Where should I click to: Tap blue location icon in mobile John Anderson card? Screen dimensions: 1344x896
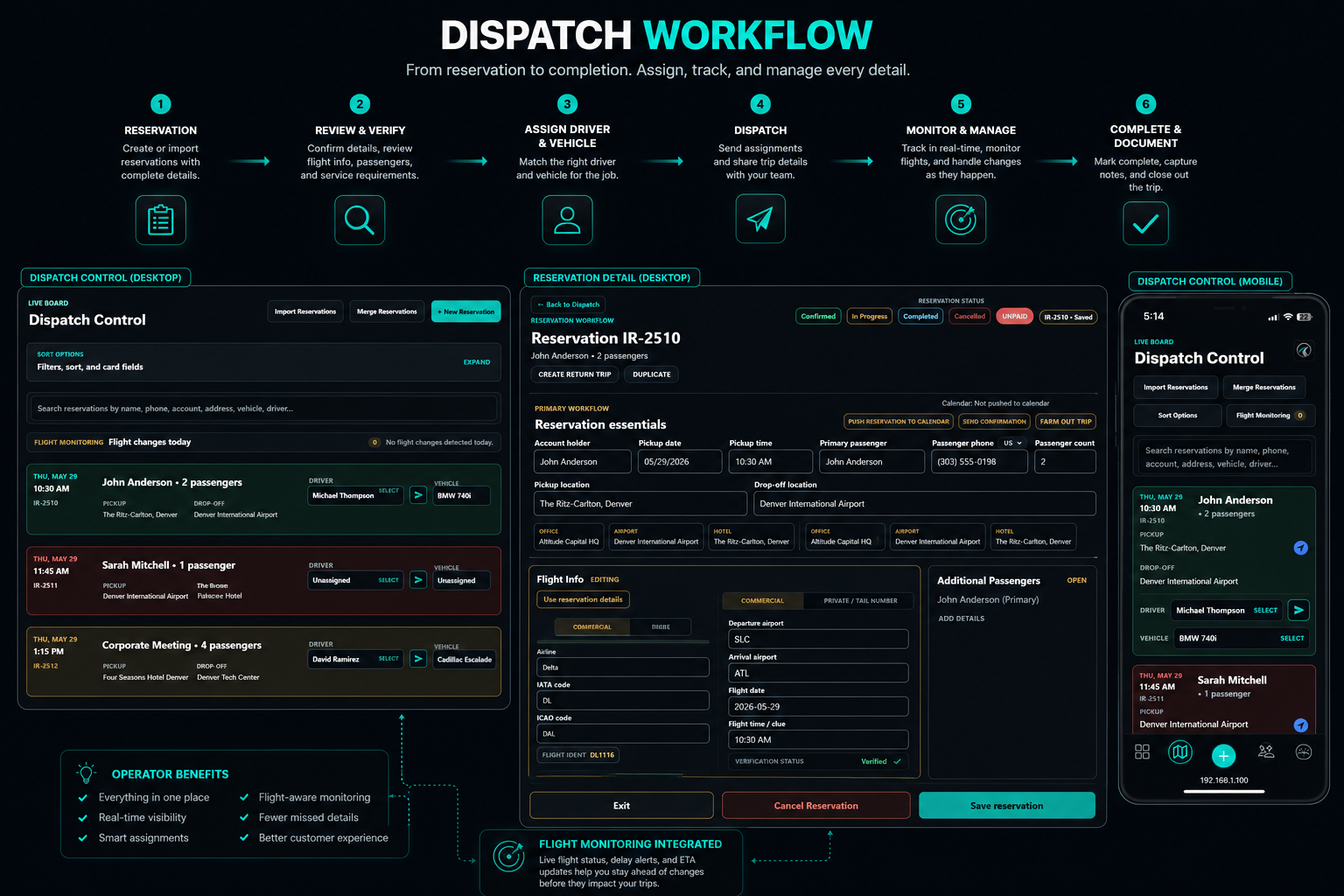[1301, 548]
